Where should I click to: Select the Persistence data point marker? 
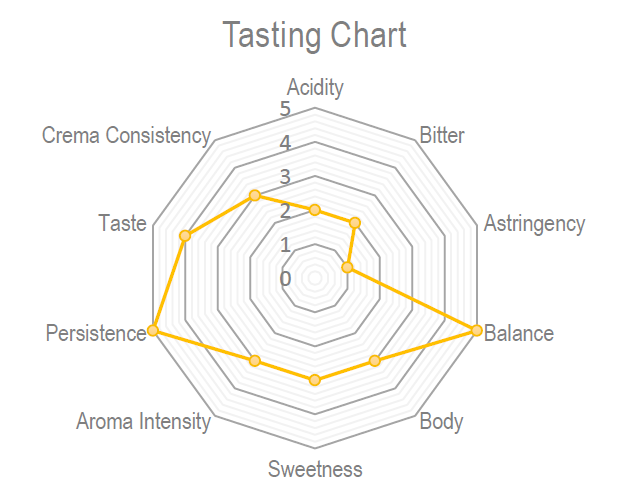pos(154,331)
